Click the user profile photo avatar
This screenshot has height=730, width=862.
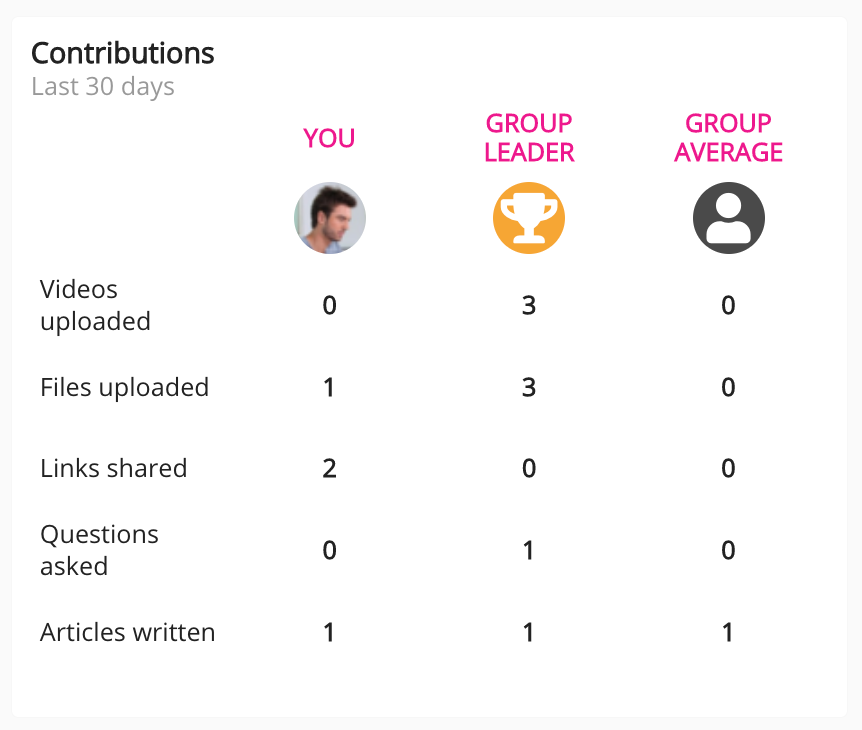pos(329,218)
